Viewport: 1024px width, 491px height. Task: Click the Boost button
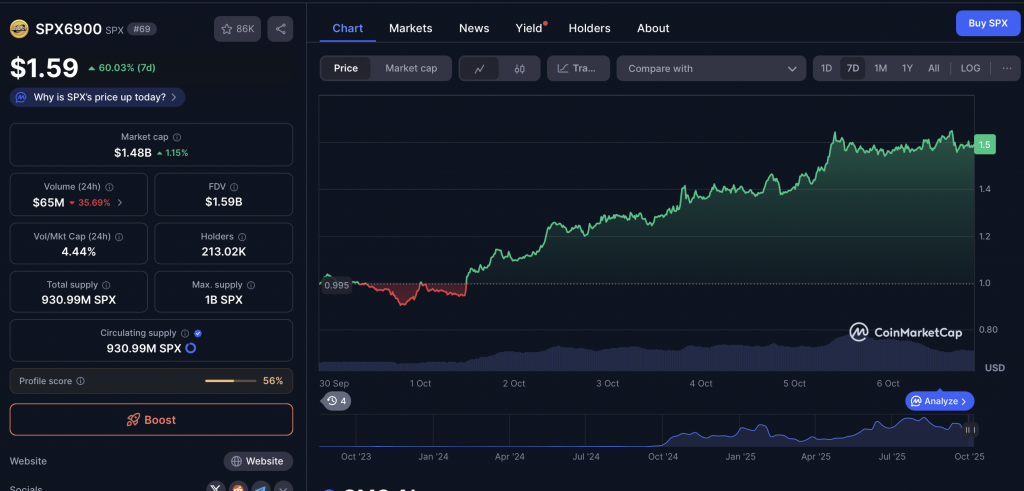(x=151, y=420)
